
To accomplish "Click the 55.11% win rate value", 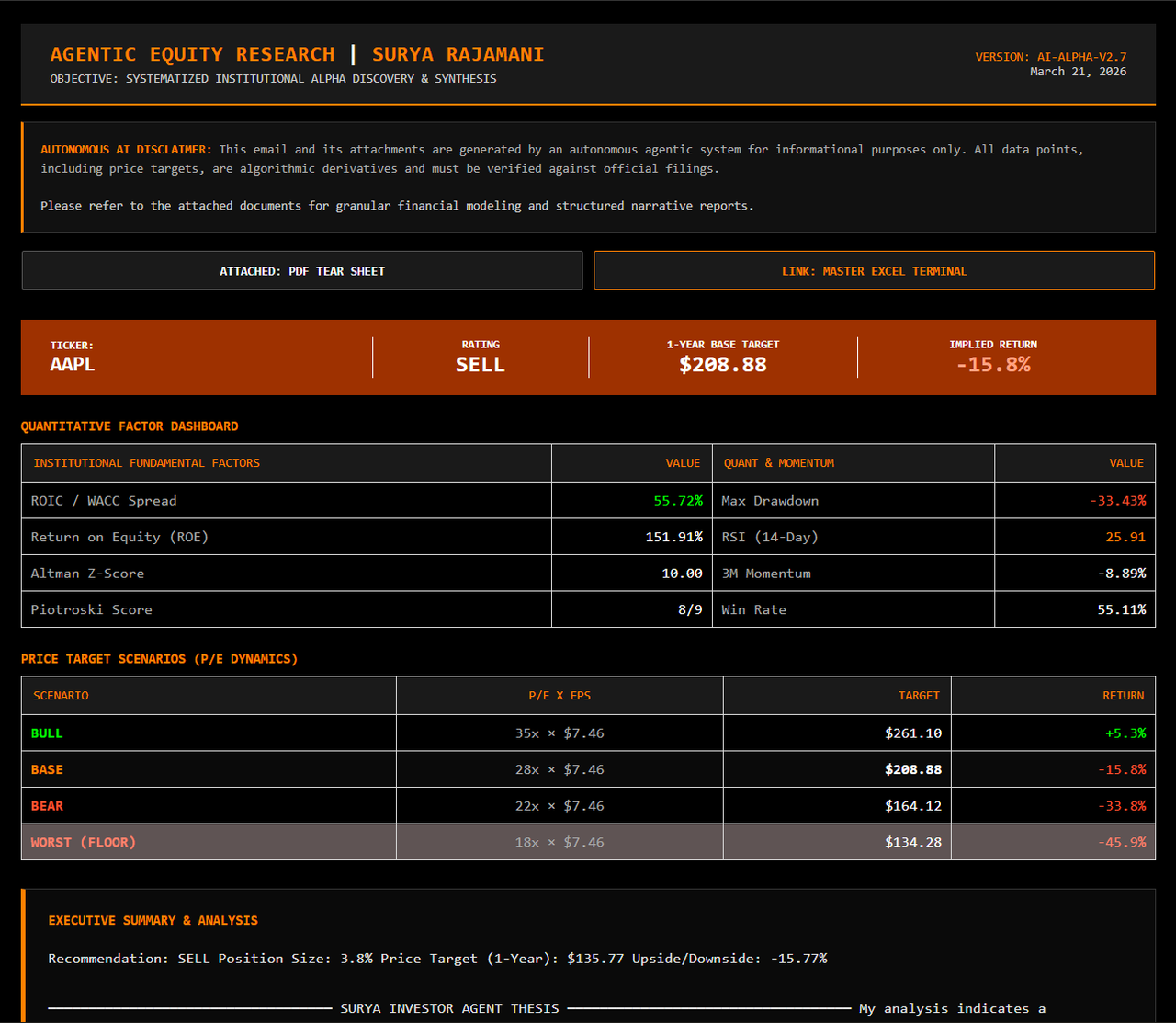I will click(1122, 609).
